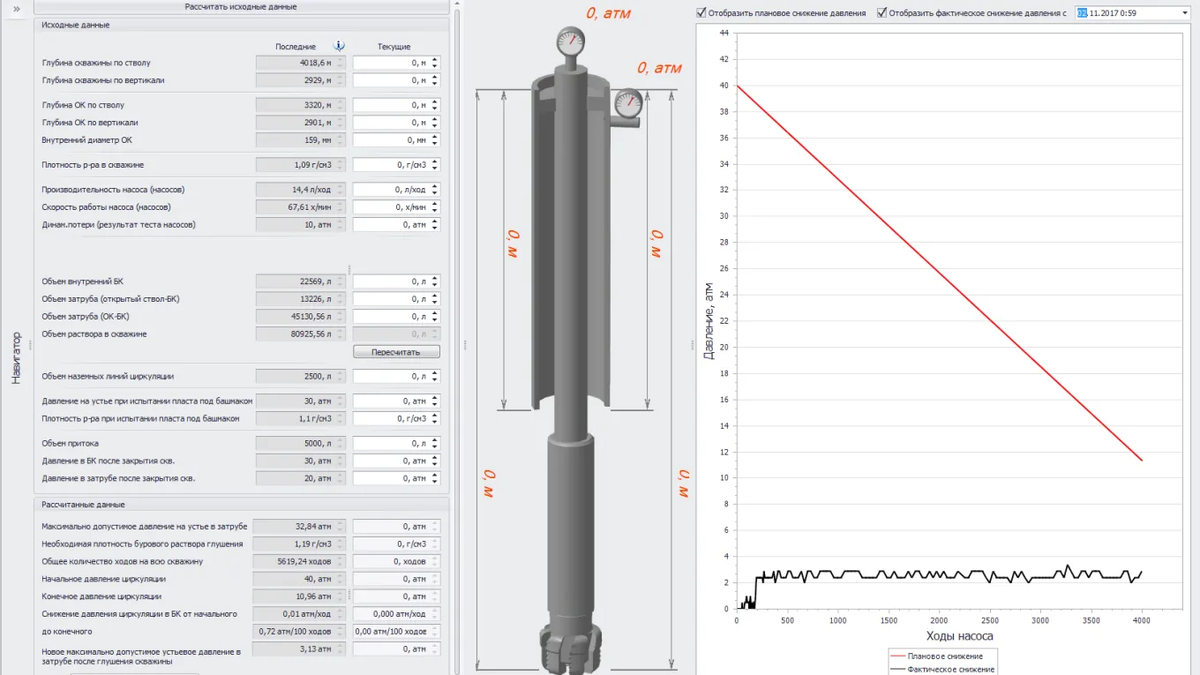Click the Исходные данные section header
The height and width of the screenshot is (675, 1200).
[241, 24]
